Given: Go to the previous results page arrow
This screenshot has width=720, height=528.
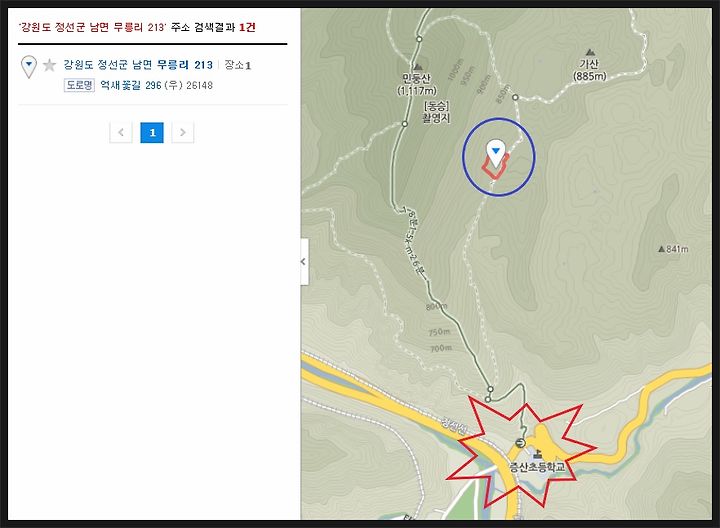Looking at the screenshot, I should click(x=121, y=133).
